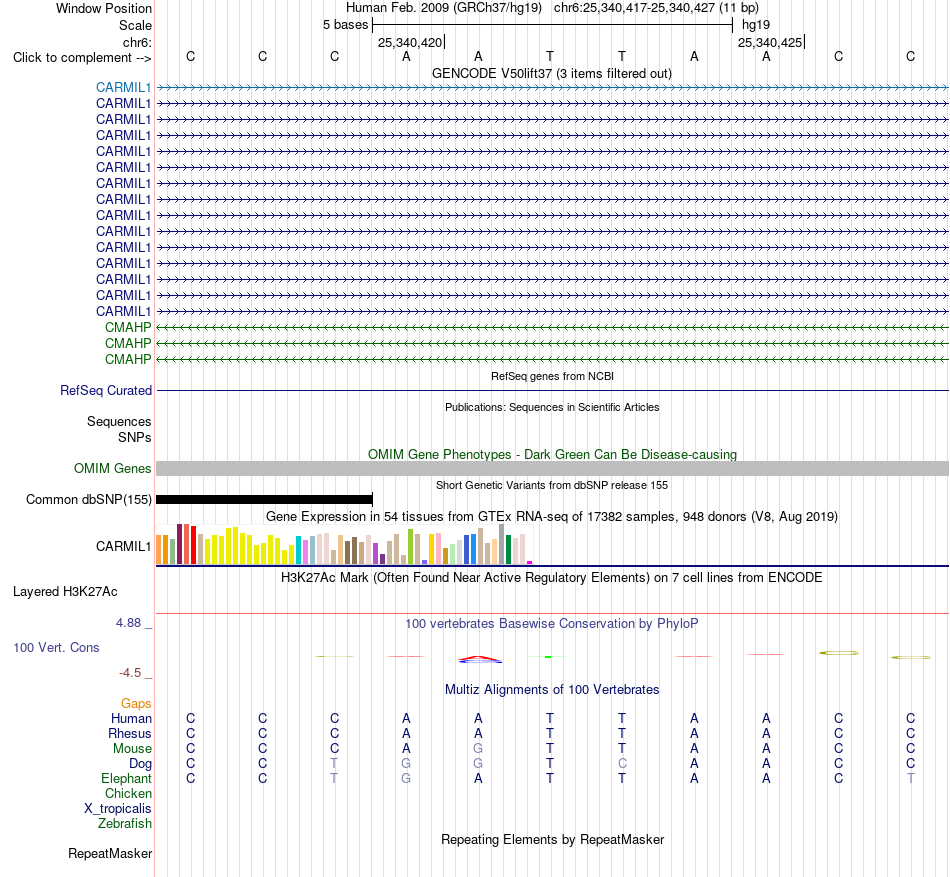
Task: Click the red-and-blue PhyloP conservation peak
Action: pos(480,660)
